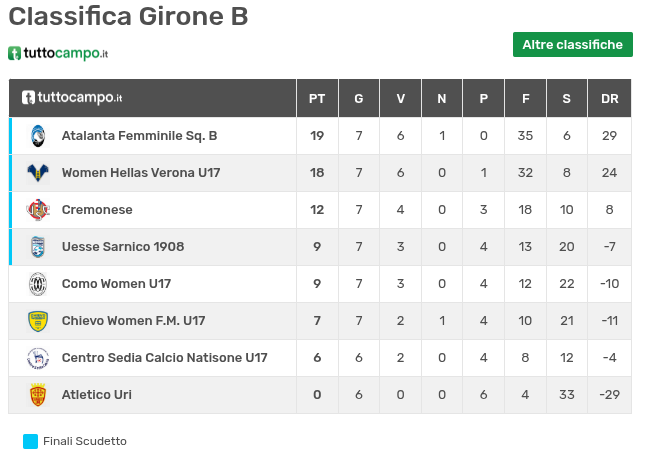This screenshot has width=648, height=460.
Task: Click the Atletico Uri team crest icon
Action: coord(38,395)
